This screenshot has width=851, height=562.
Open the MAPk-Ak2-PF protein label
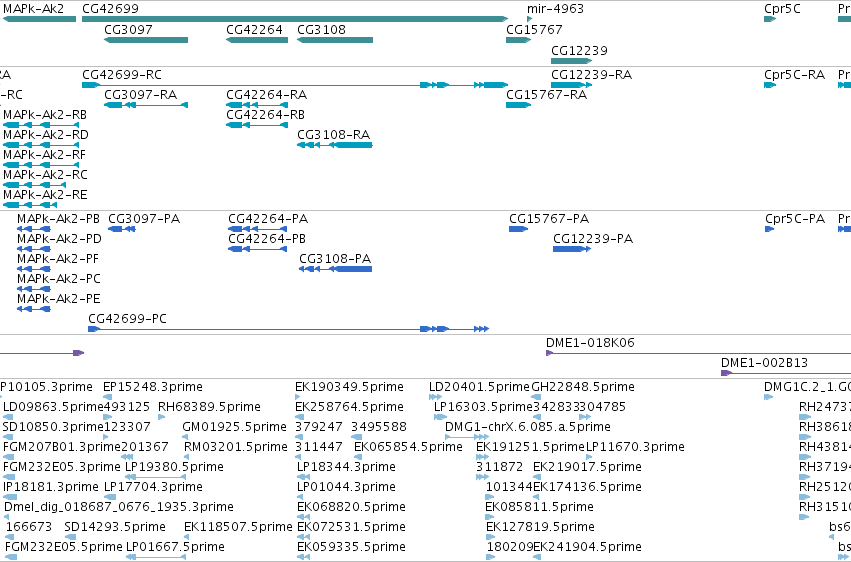(x=58, y=259)
